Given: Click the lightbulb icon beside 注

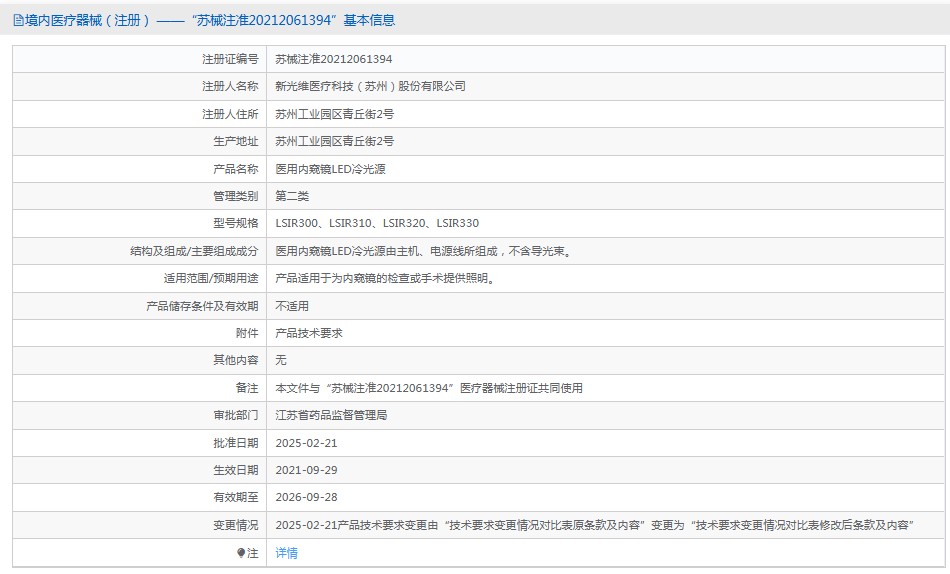Looking at the screenshot, I should click(241, 553).
